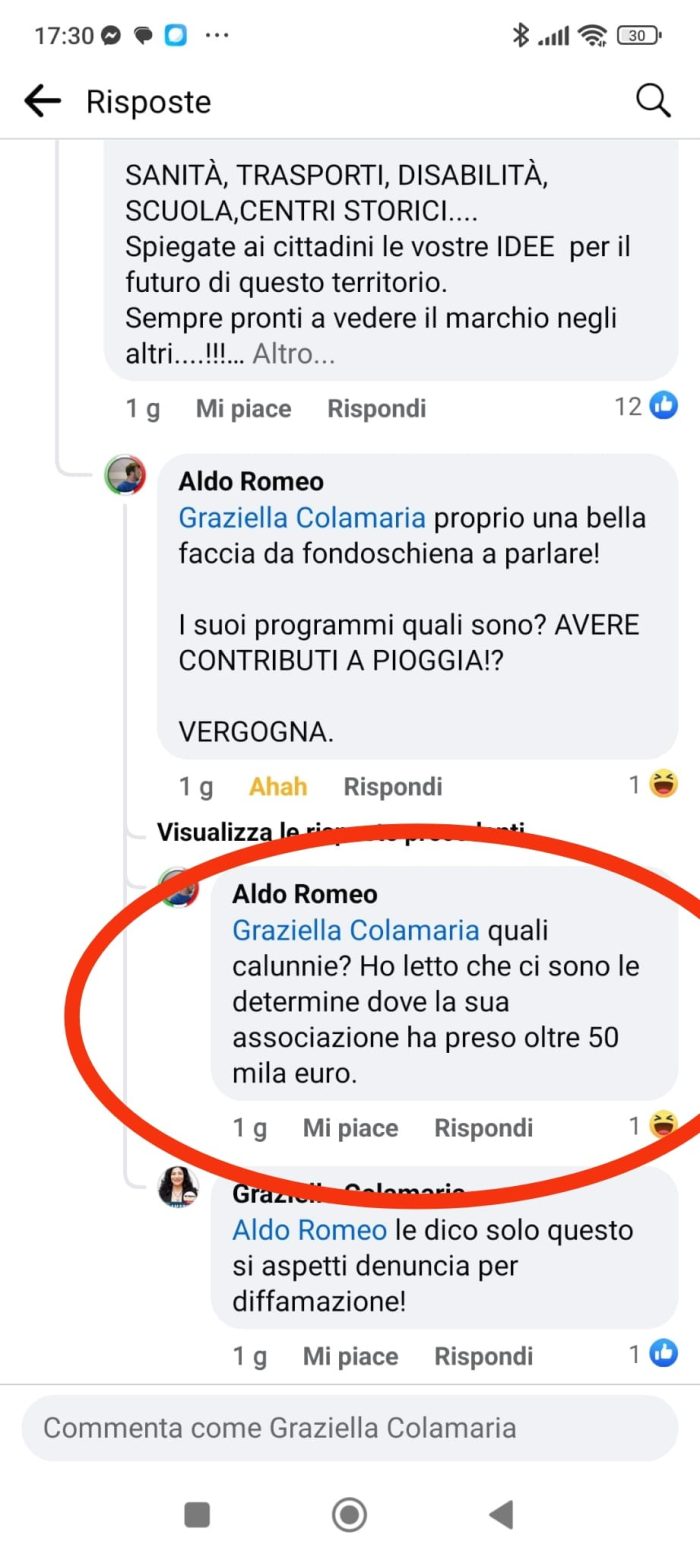Tap the laughing emoji on 'faccia da fondoschiena' comment
Viewport: 700px width, 1557px height.
click(663, 784)
